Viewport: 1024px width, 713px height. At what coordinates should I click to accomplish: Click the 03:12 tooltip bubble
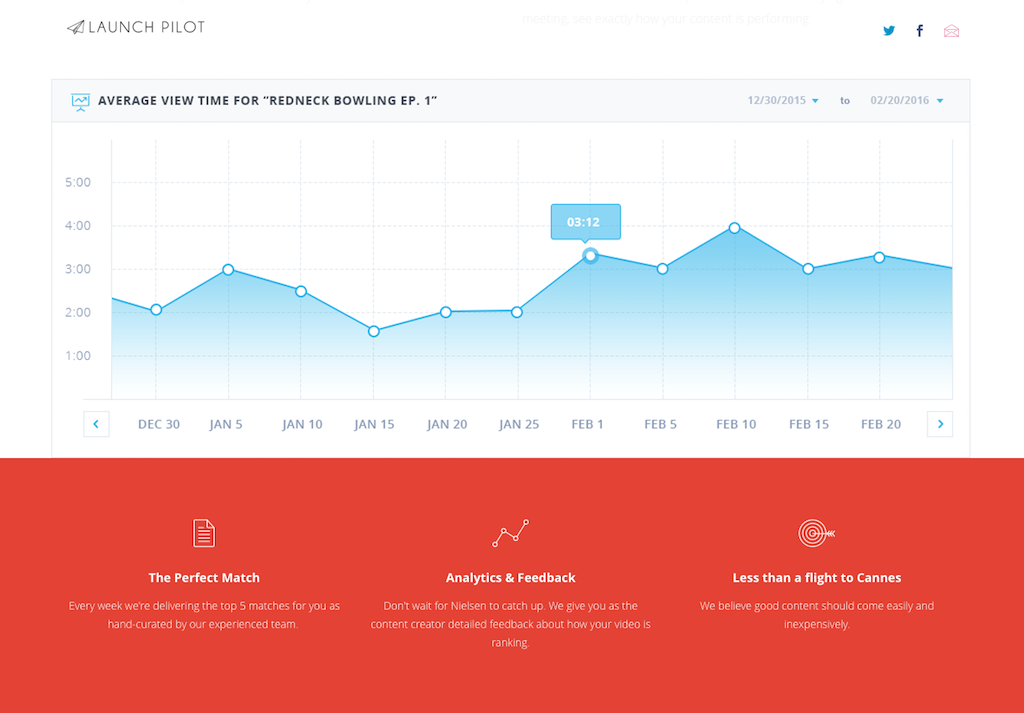(x=585, y=222)
